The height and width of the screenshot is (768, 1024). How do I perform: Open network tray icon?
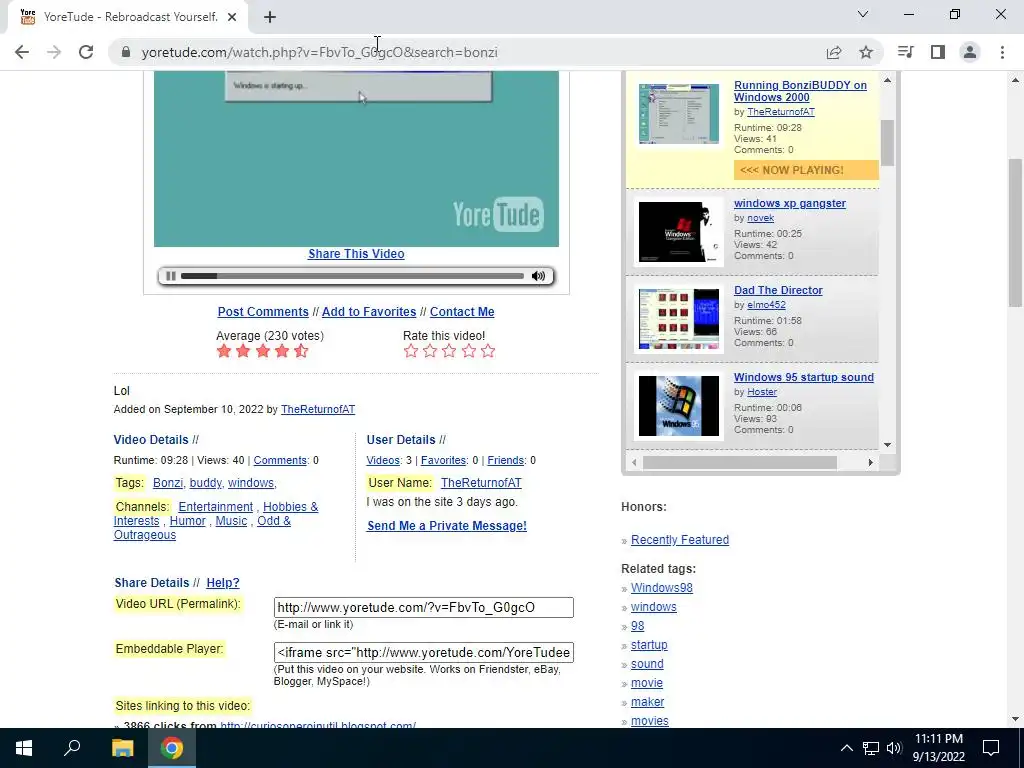click(x=871, y=748)
